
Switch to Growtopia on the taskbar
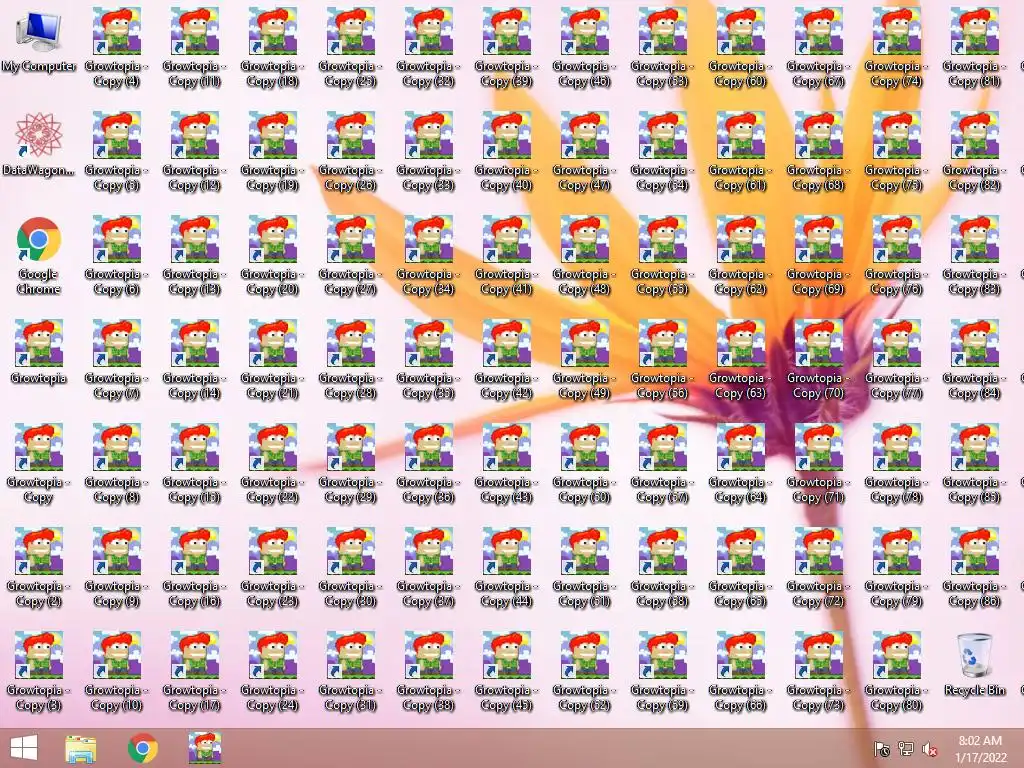click(204, 748)
